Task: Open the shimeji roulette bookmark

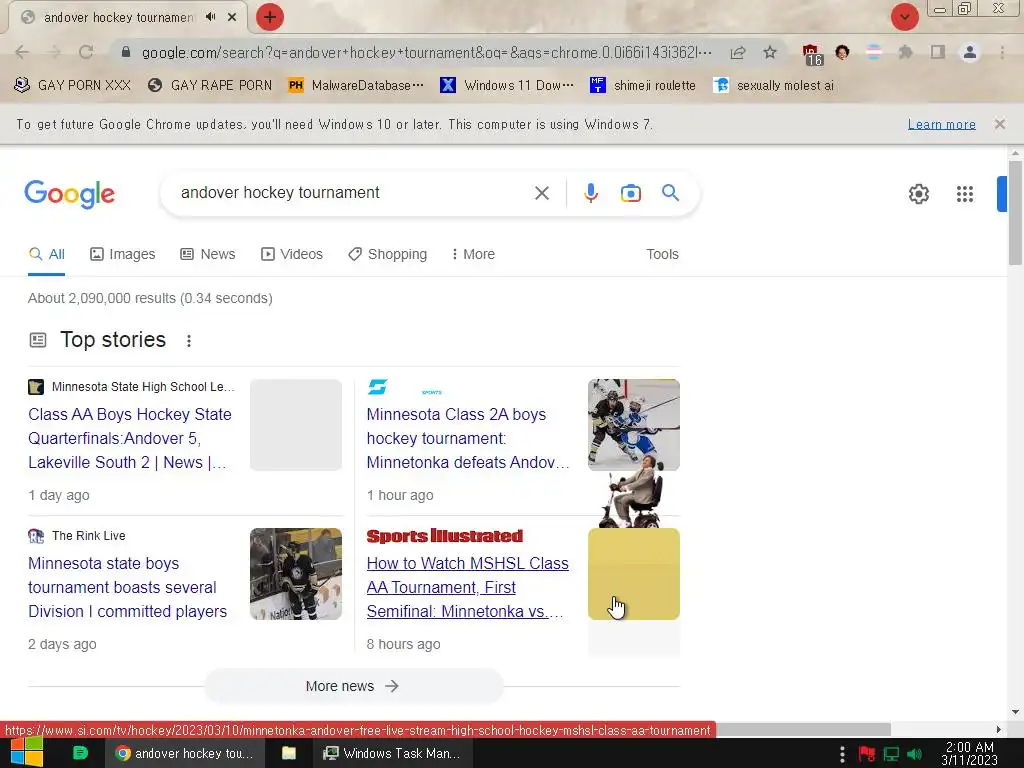Action: click(643, 86)
